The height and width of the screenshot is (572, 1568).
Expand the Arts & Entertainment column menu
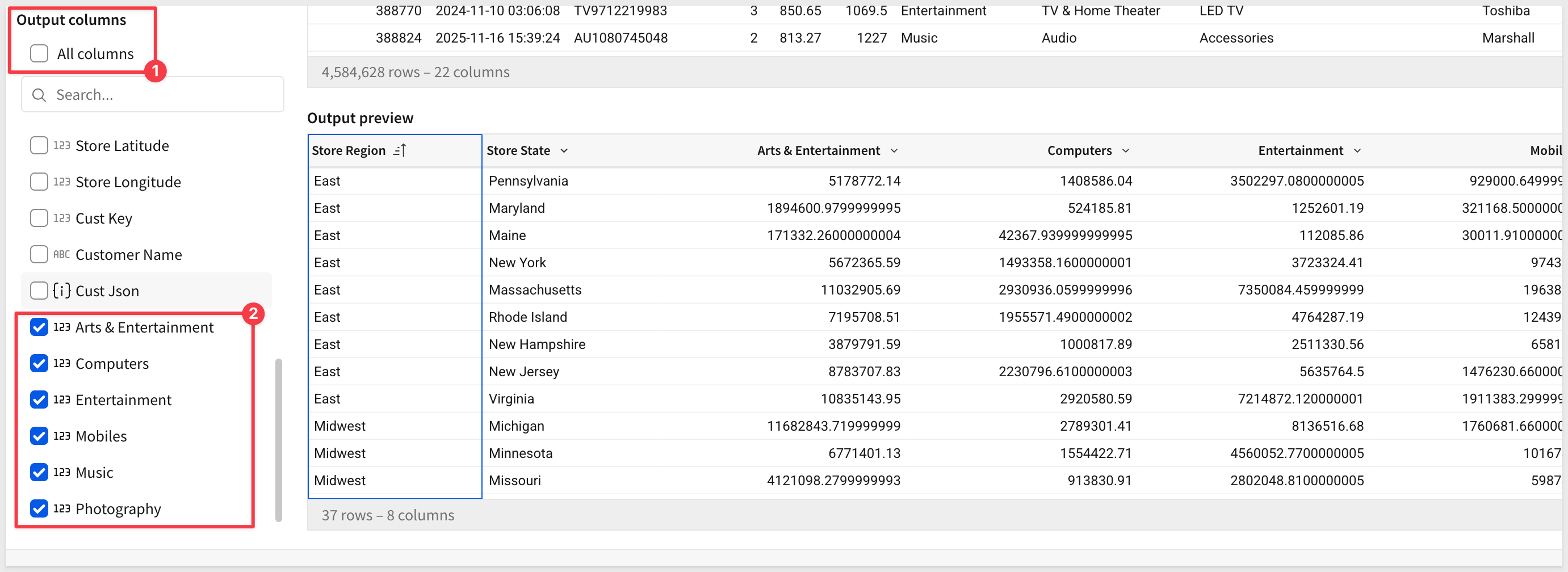(x=894, y=150)
